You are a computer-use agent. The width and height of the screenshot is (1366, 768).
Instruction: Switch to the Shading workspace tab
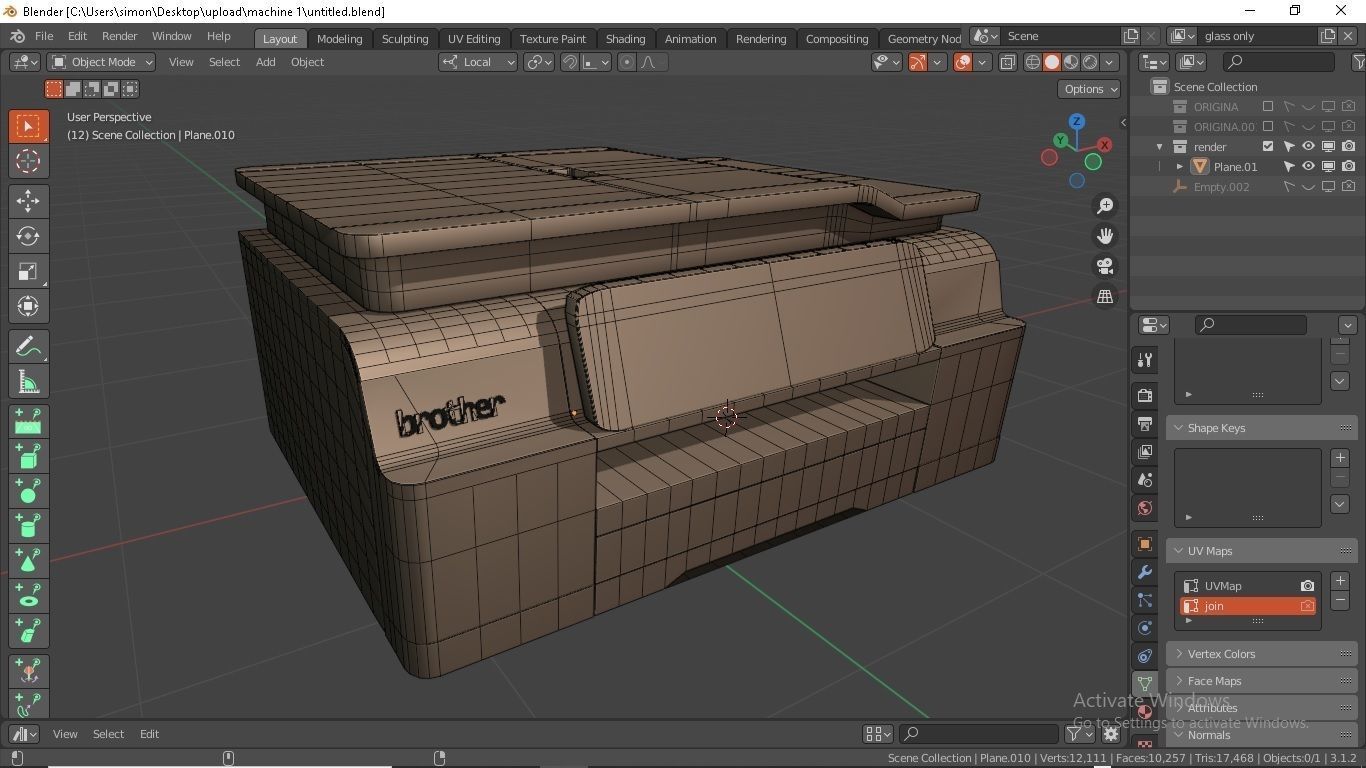[625, 38]
